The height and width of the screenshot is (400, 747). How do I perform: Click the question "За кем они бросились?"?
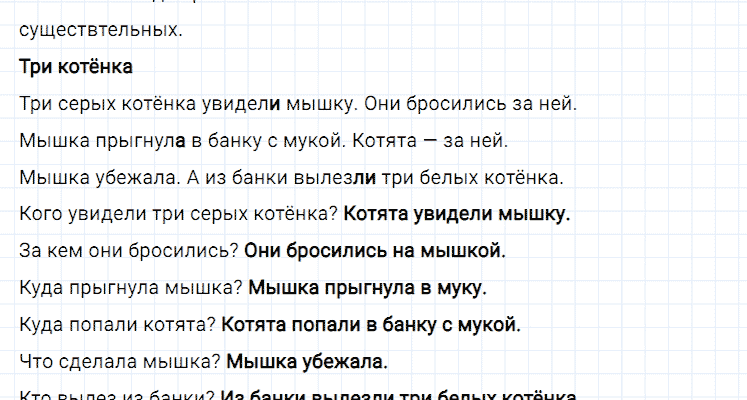(128, 251)
